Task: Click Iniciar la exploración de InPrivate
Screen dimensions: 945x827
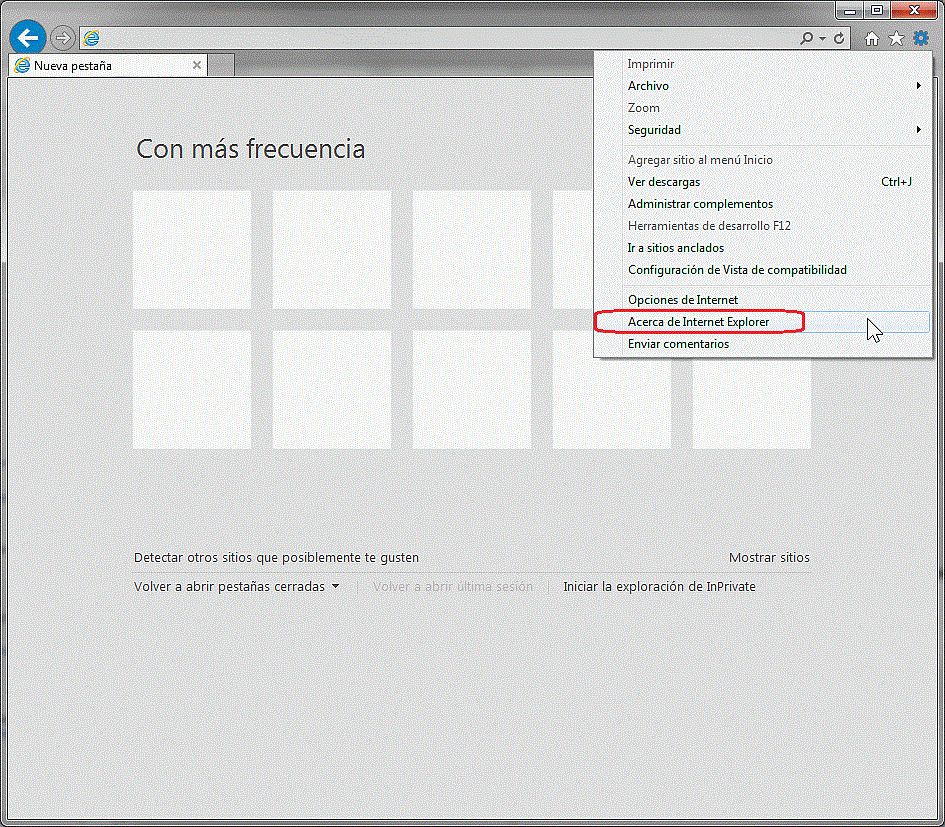Action: click(659, 586)
